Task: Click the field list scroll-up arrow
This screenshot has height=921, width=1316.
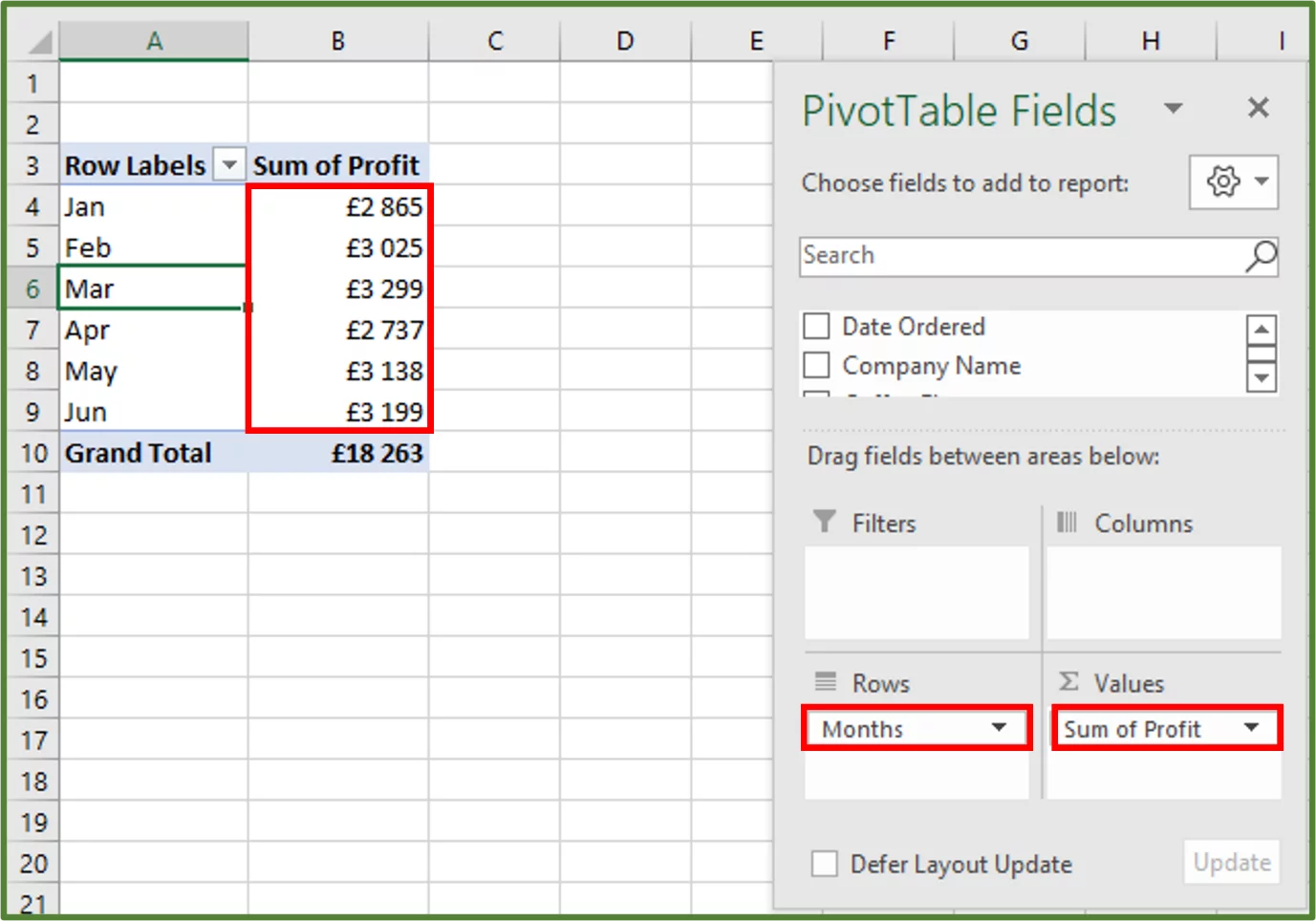Action: 1262,329
